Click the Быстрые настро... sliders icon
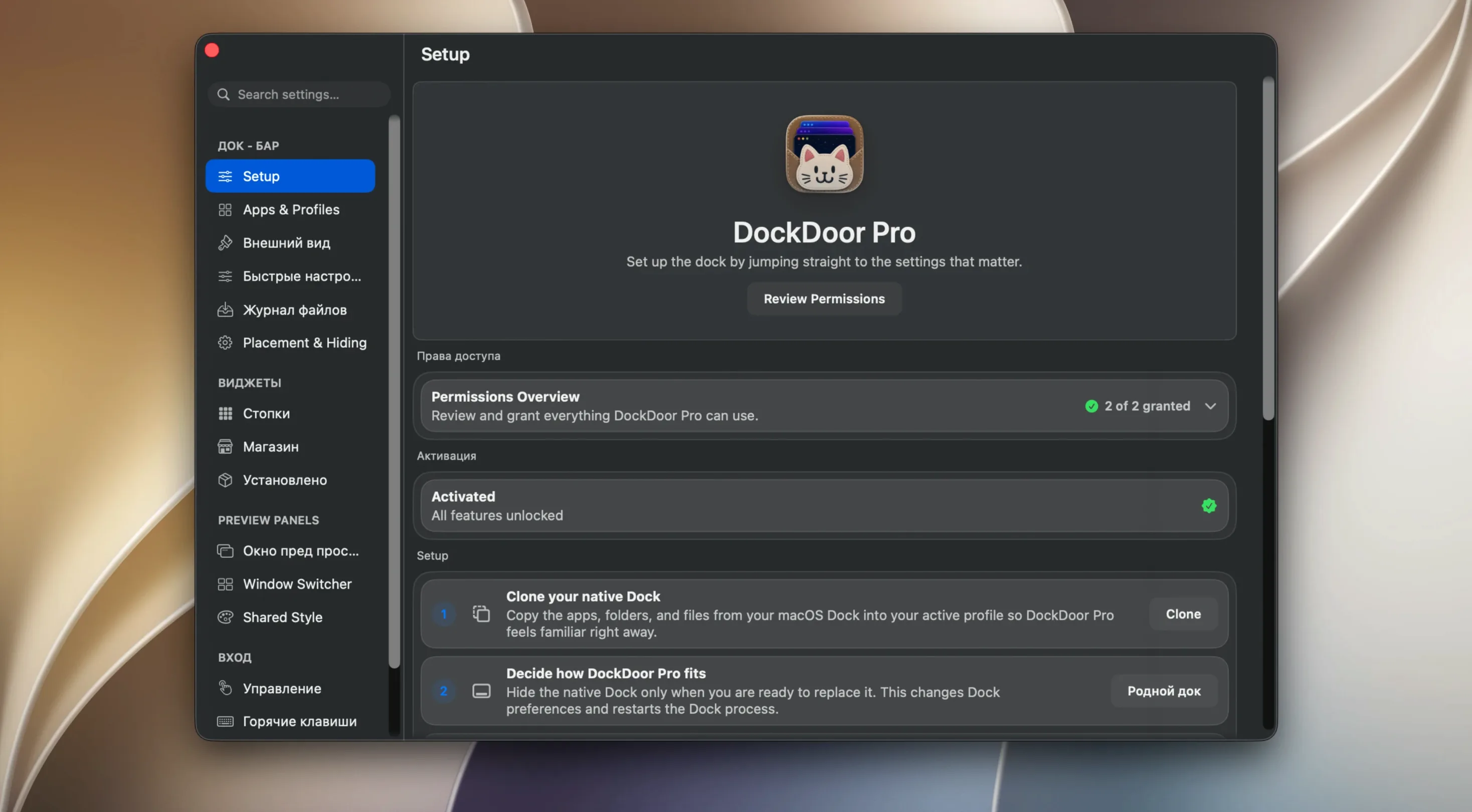This screenshot has height=812, width=1472. pos(225,276)
